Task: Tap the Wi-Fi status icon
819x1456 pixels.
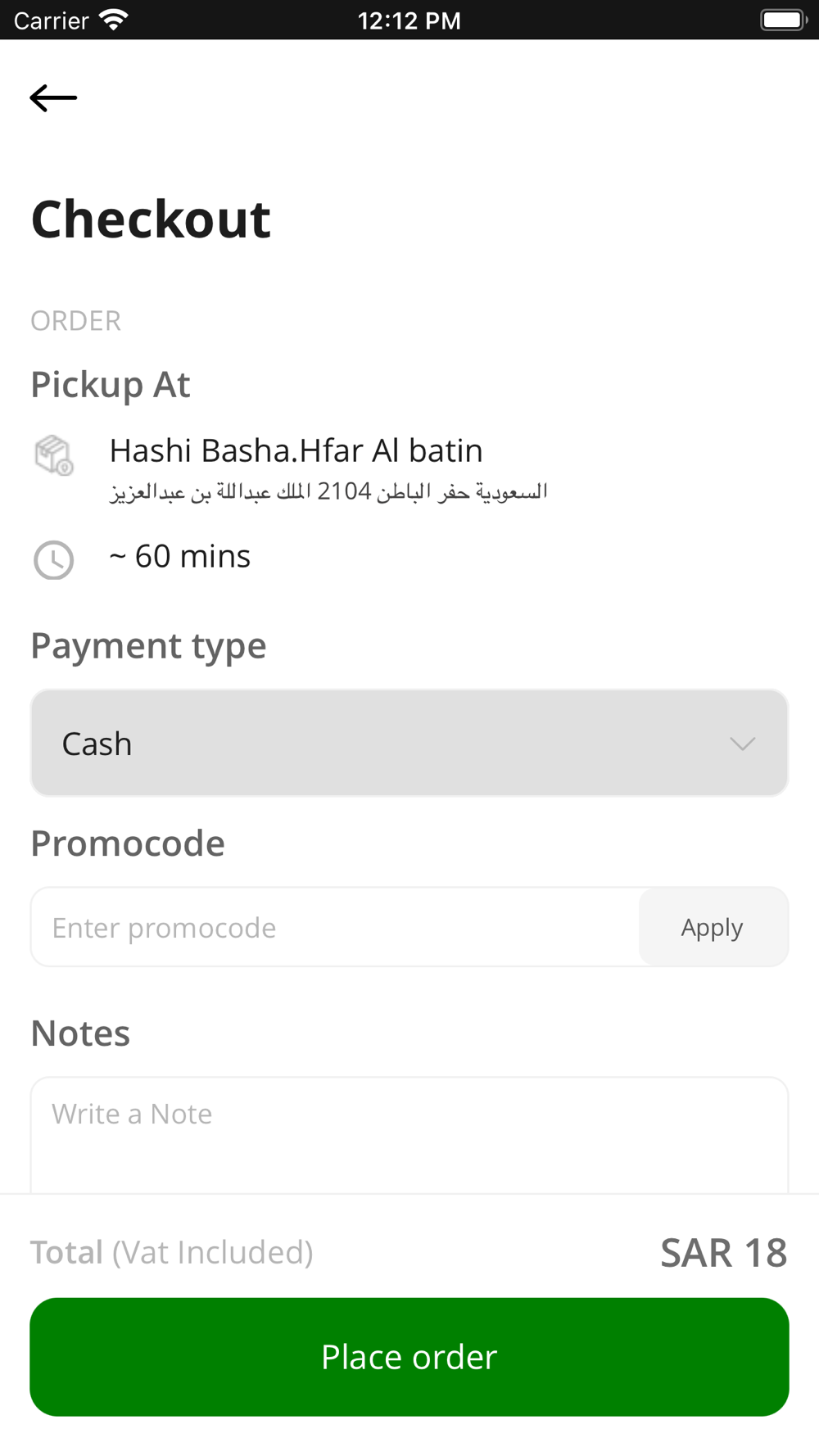Action: pyautogui.click(x=113, y=20)
